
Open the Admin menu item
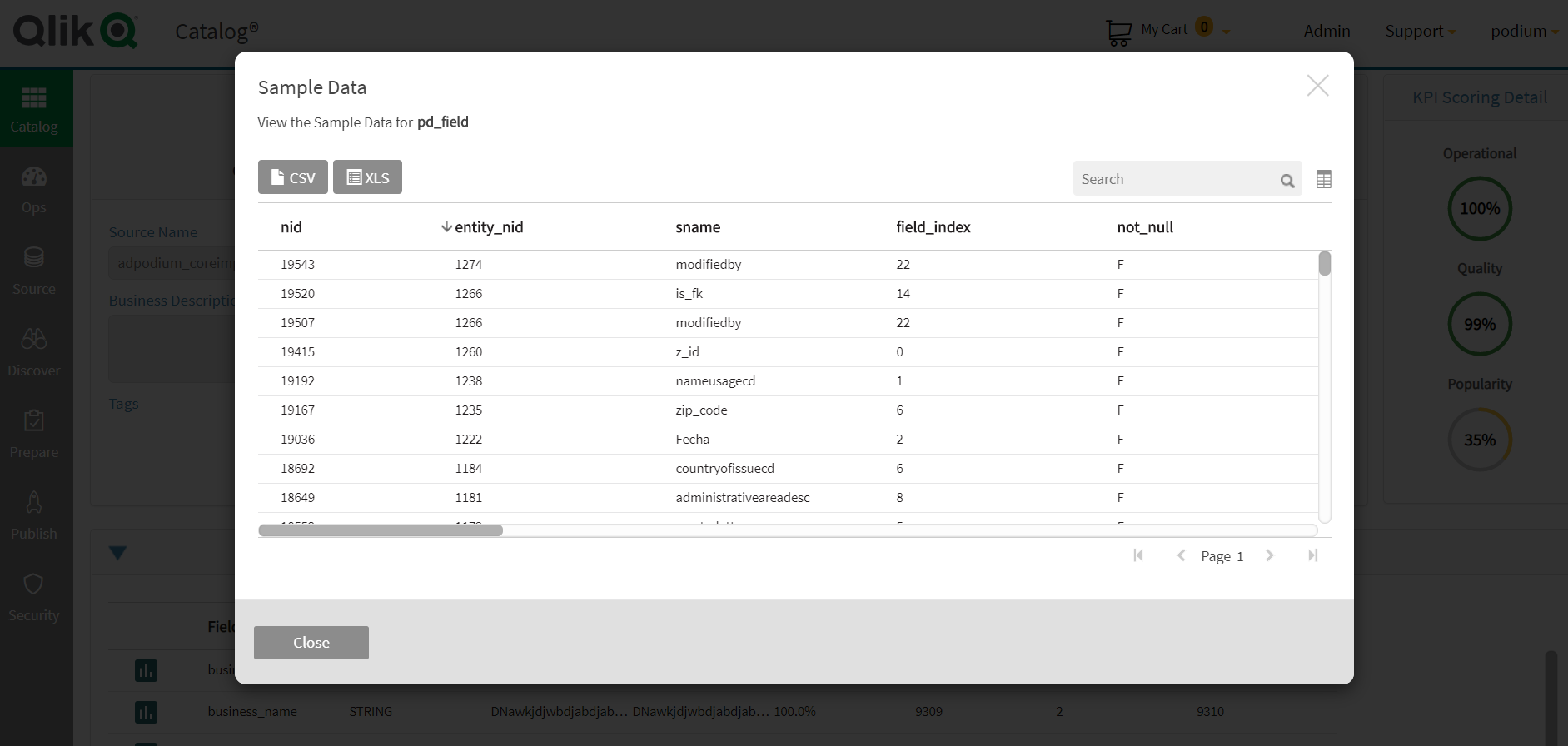tap(1327, 32)
